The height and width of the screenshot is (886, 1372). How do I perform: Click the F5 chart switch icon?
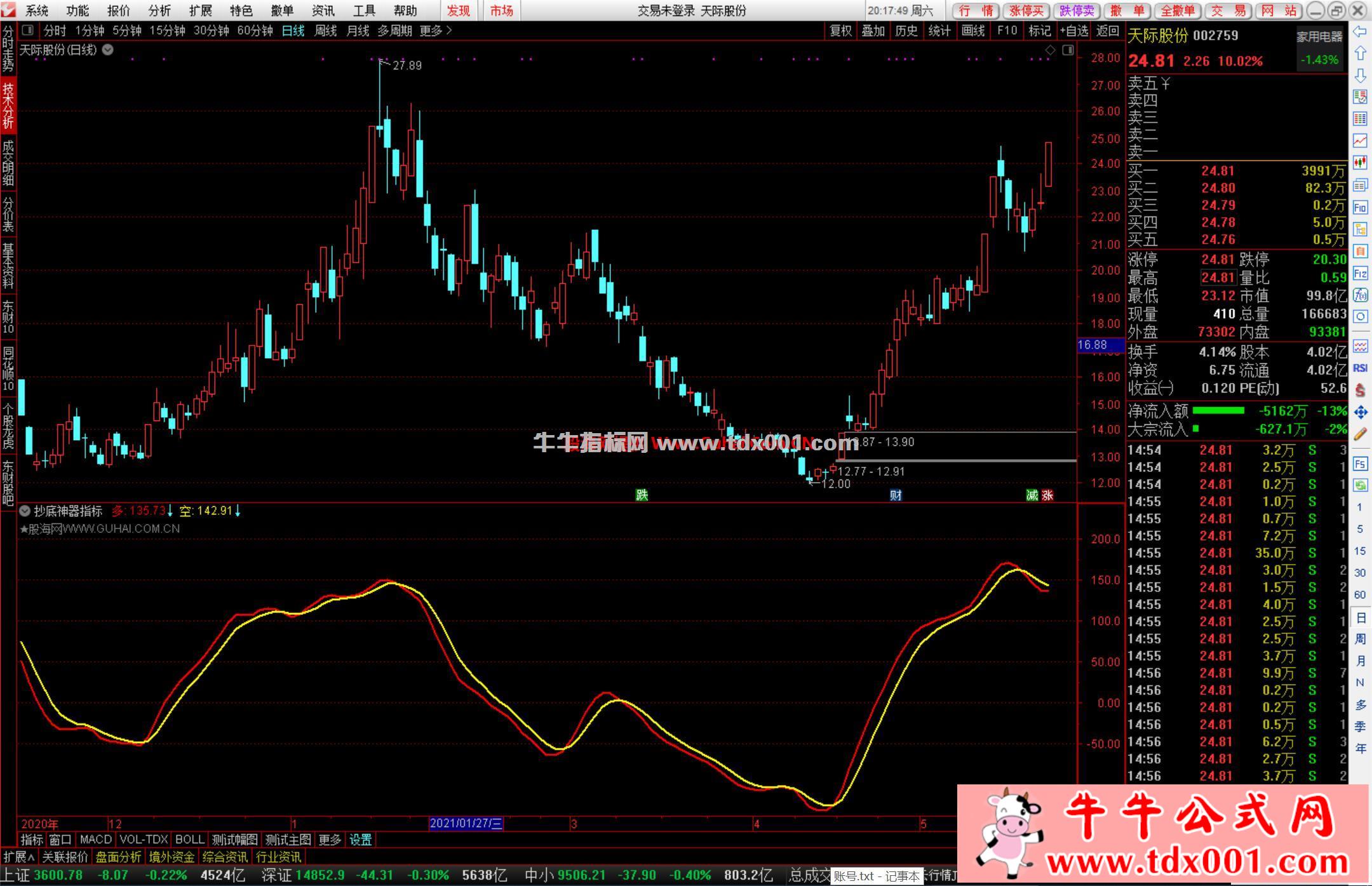(x=1360, y=464)
